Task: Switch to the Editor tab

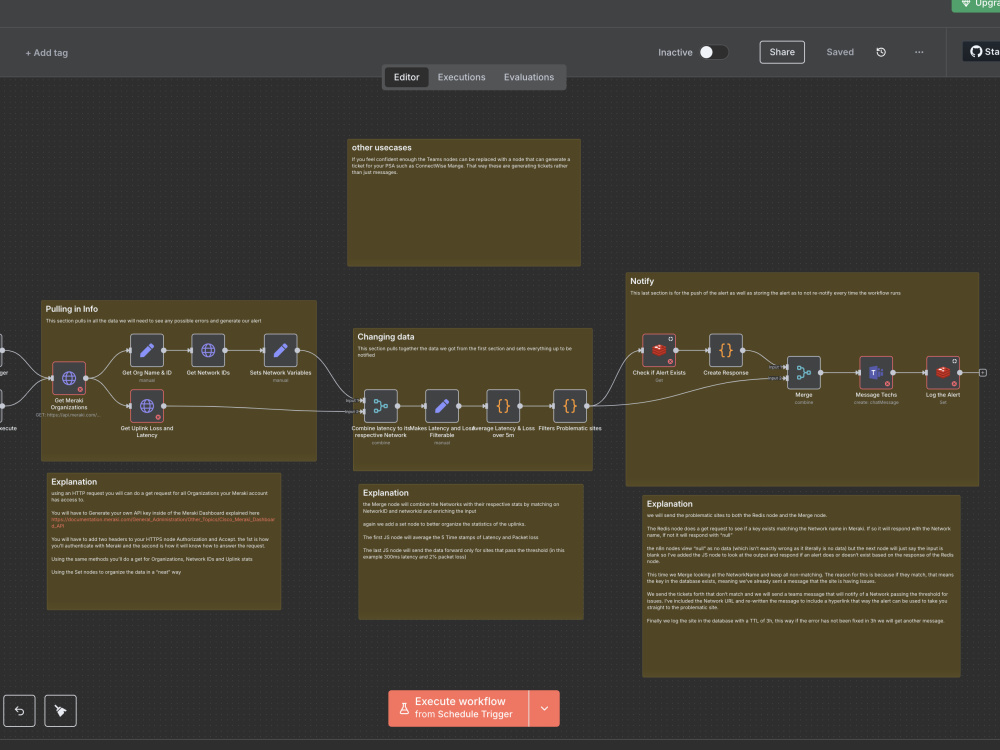Action: tap(406, 77)
